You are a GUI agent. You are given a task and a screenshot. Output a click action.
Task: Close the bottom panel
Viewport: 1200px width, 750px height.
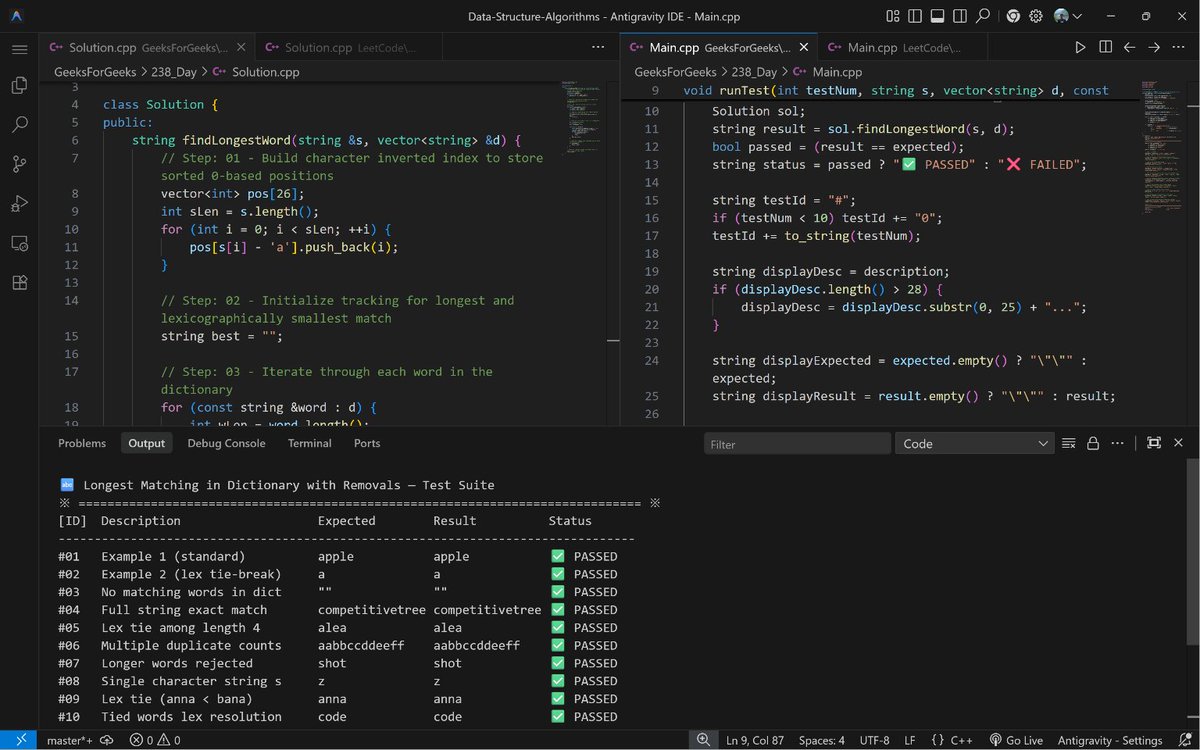1178,443
